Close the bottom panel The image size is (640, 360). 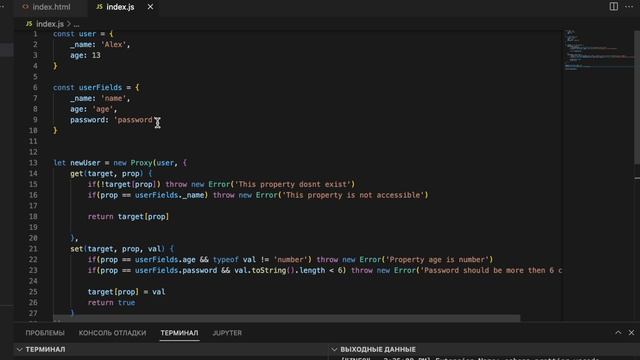631,333
